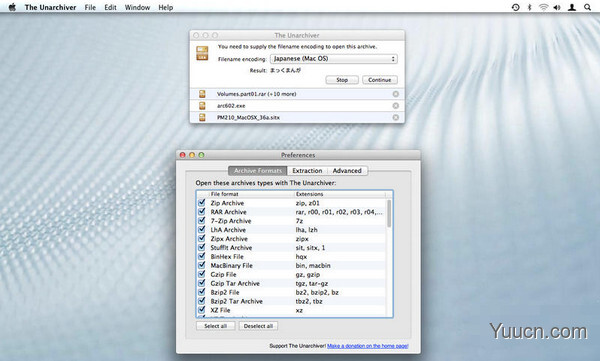Click the 'bz2, bzip2, bz' extensions cell
The height and width of the screenshot is (361, 600).
[317, 292]
